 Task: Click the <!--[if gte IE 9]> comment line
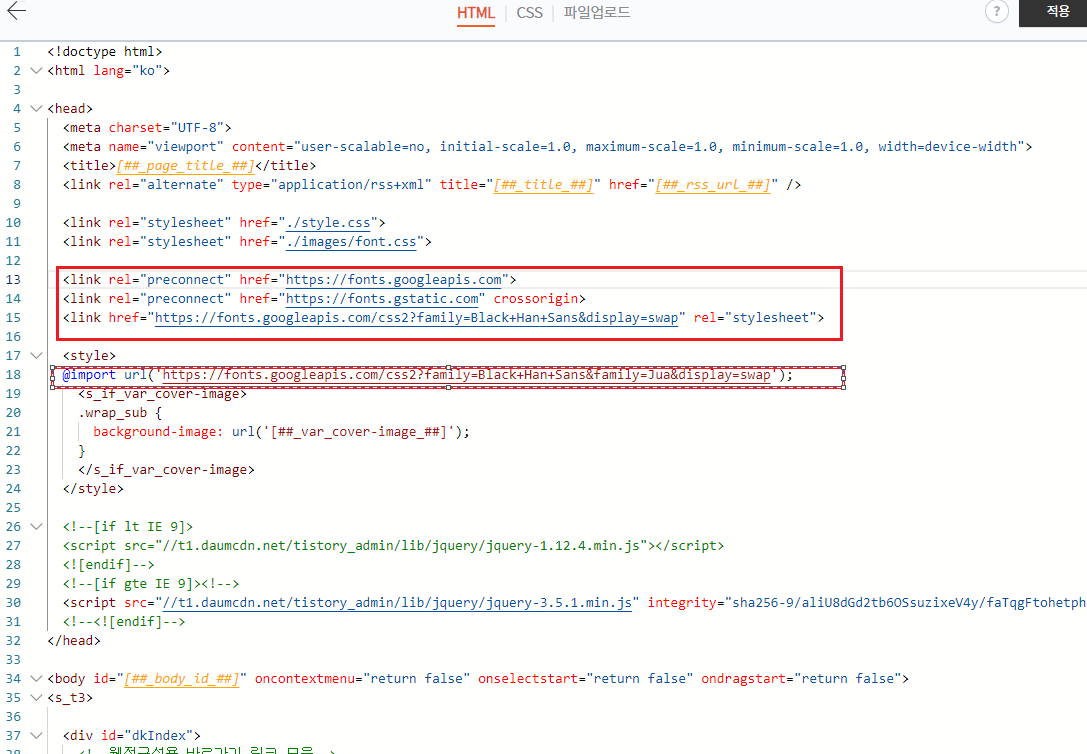tap(151, 584)
